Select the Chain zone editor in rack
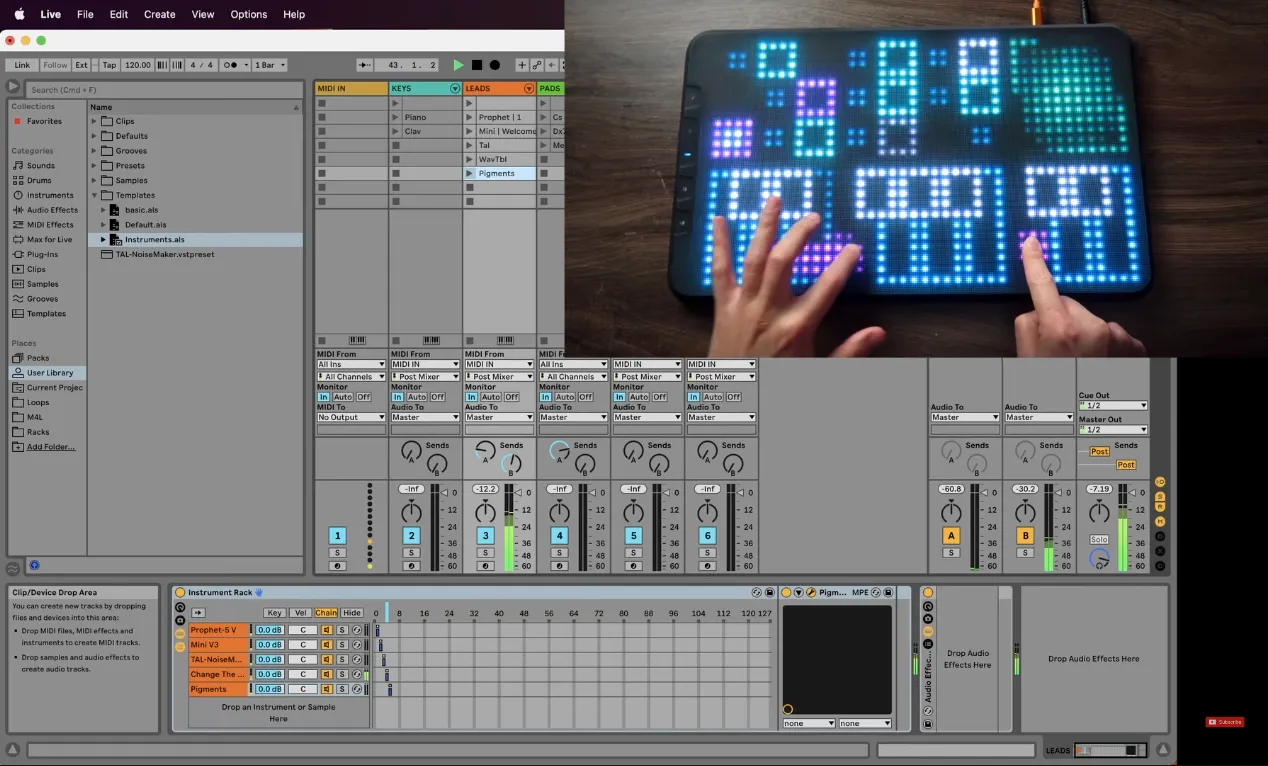The height and width of the screenshot is (766, 1268). [x=326, y=613]
